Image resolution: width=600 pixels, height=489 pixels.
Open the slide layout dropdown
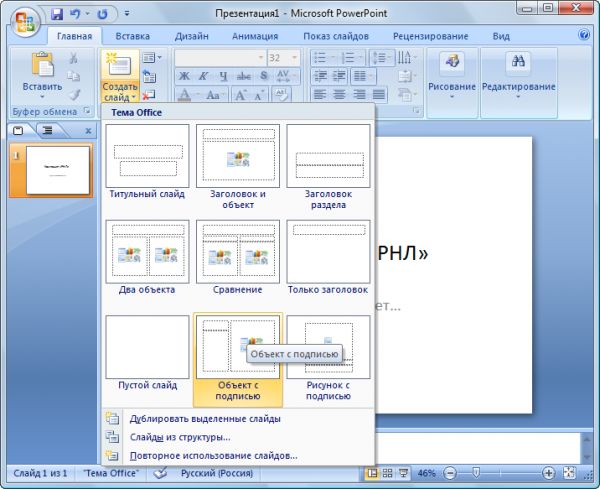(152, 58)
